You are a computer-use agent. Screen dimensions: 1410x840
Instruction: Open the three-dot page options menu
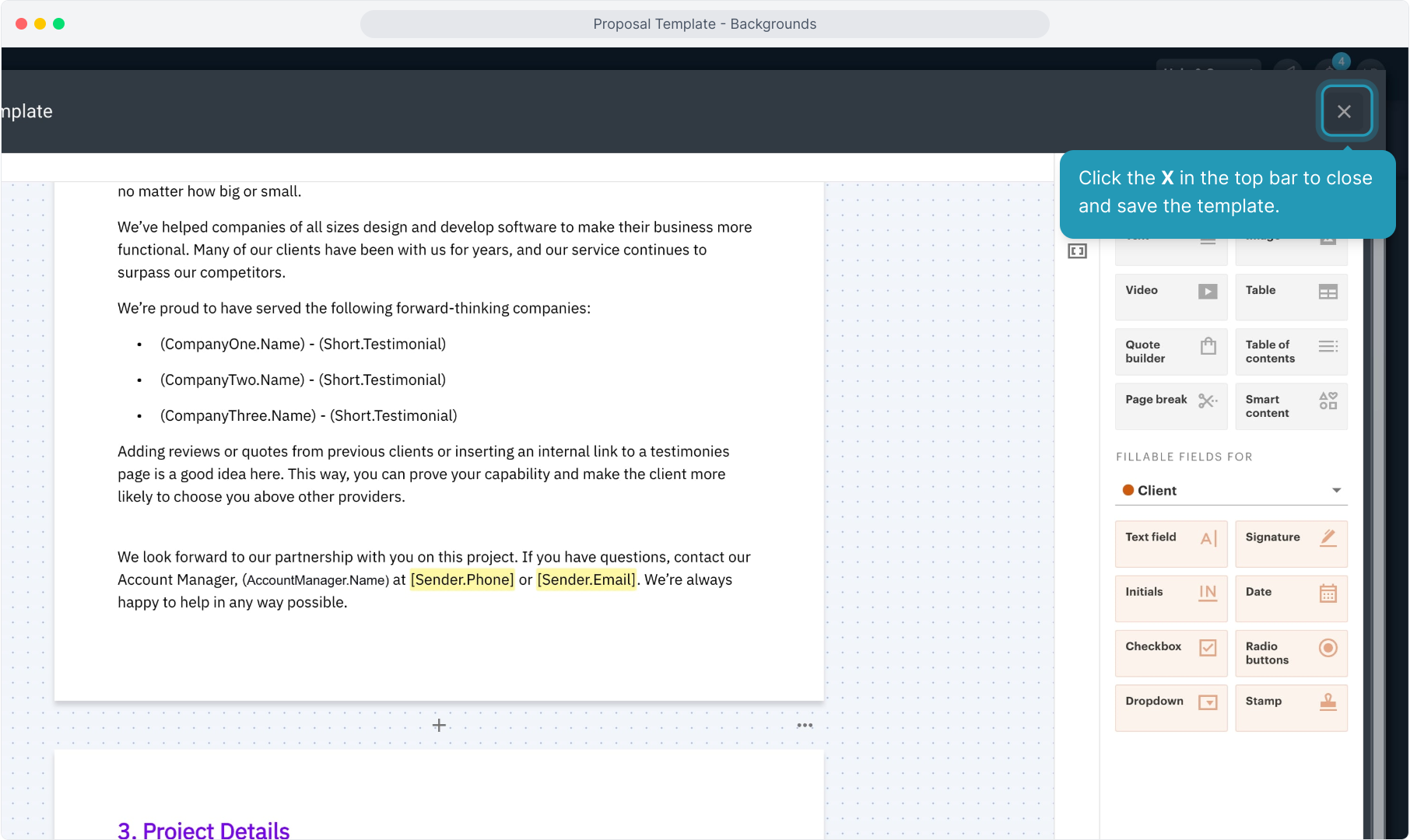[x=805, y=725]
